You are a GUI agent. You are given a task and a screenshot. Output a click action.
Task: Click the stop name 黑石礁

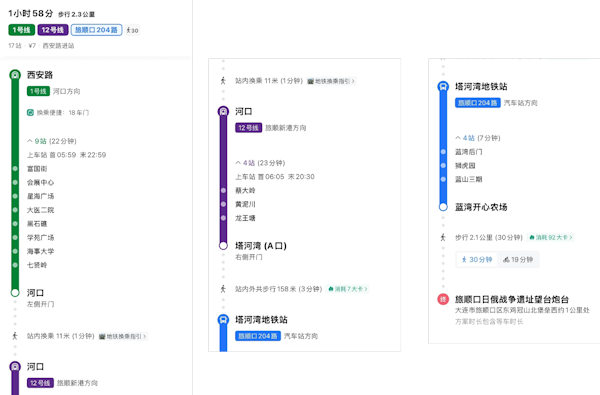(37, 224)
